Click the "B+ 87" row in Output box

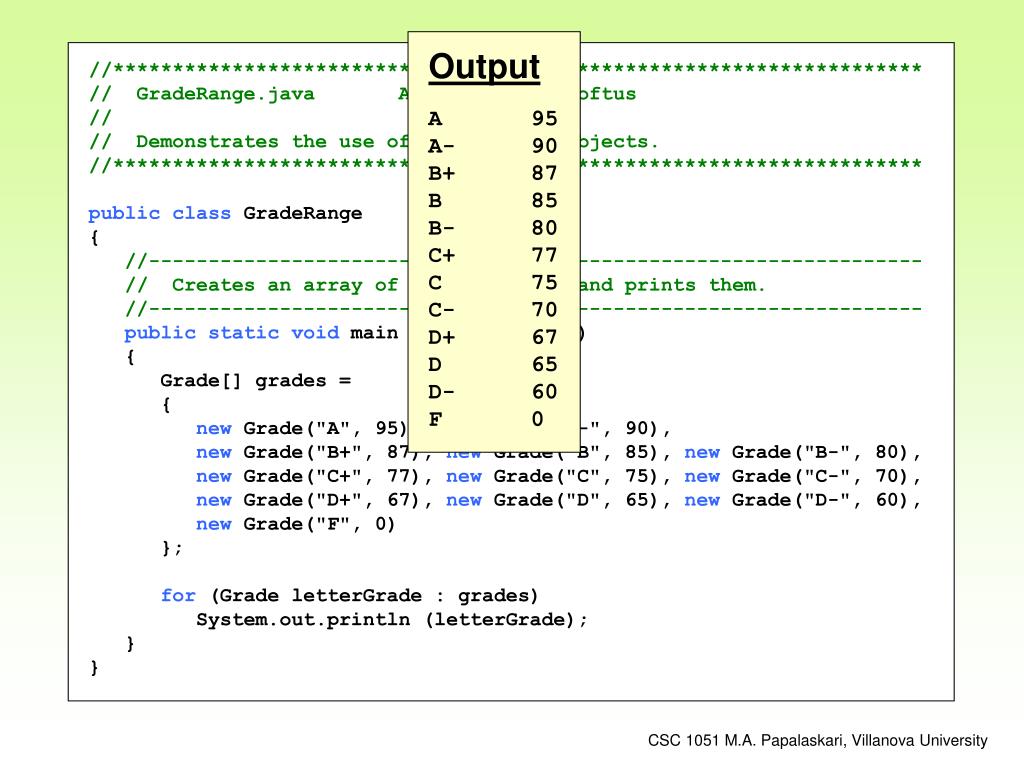point(493,173)
